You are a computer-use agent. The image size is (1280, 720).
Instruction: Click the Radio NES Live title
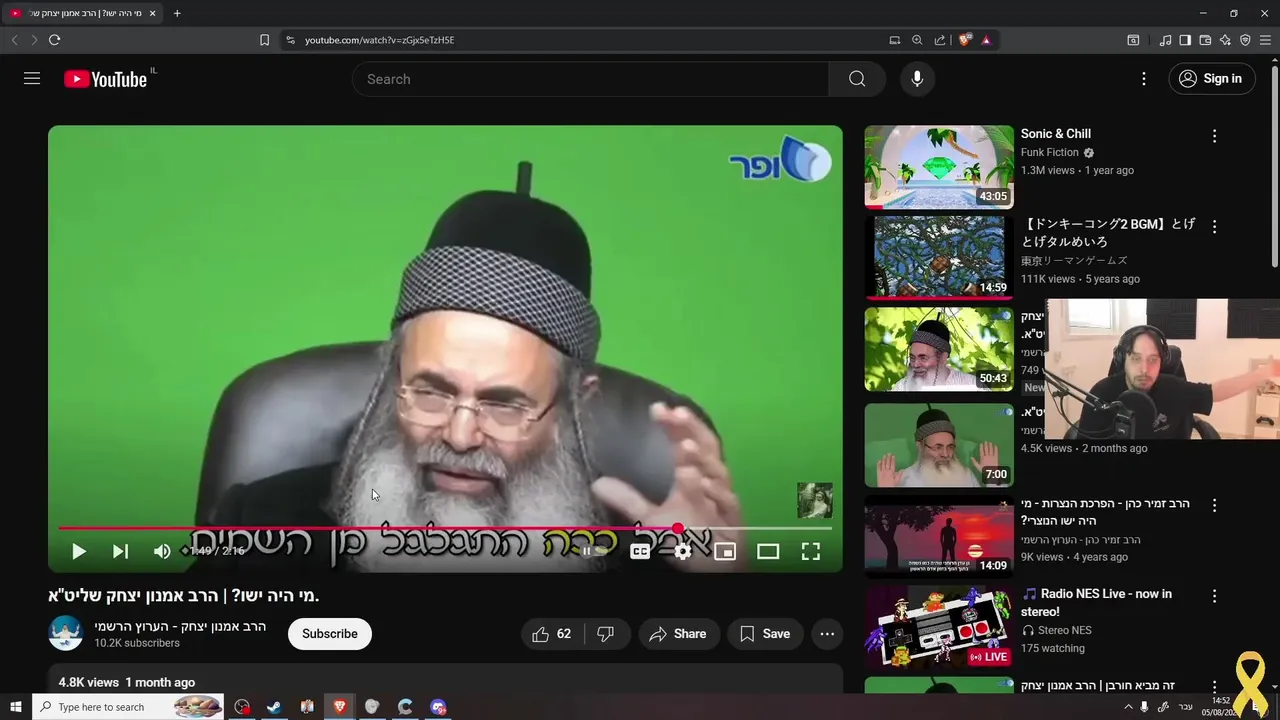click(x=1096, y=603)
